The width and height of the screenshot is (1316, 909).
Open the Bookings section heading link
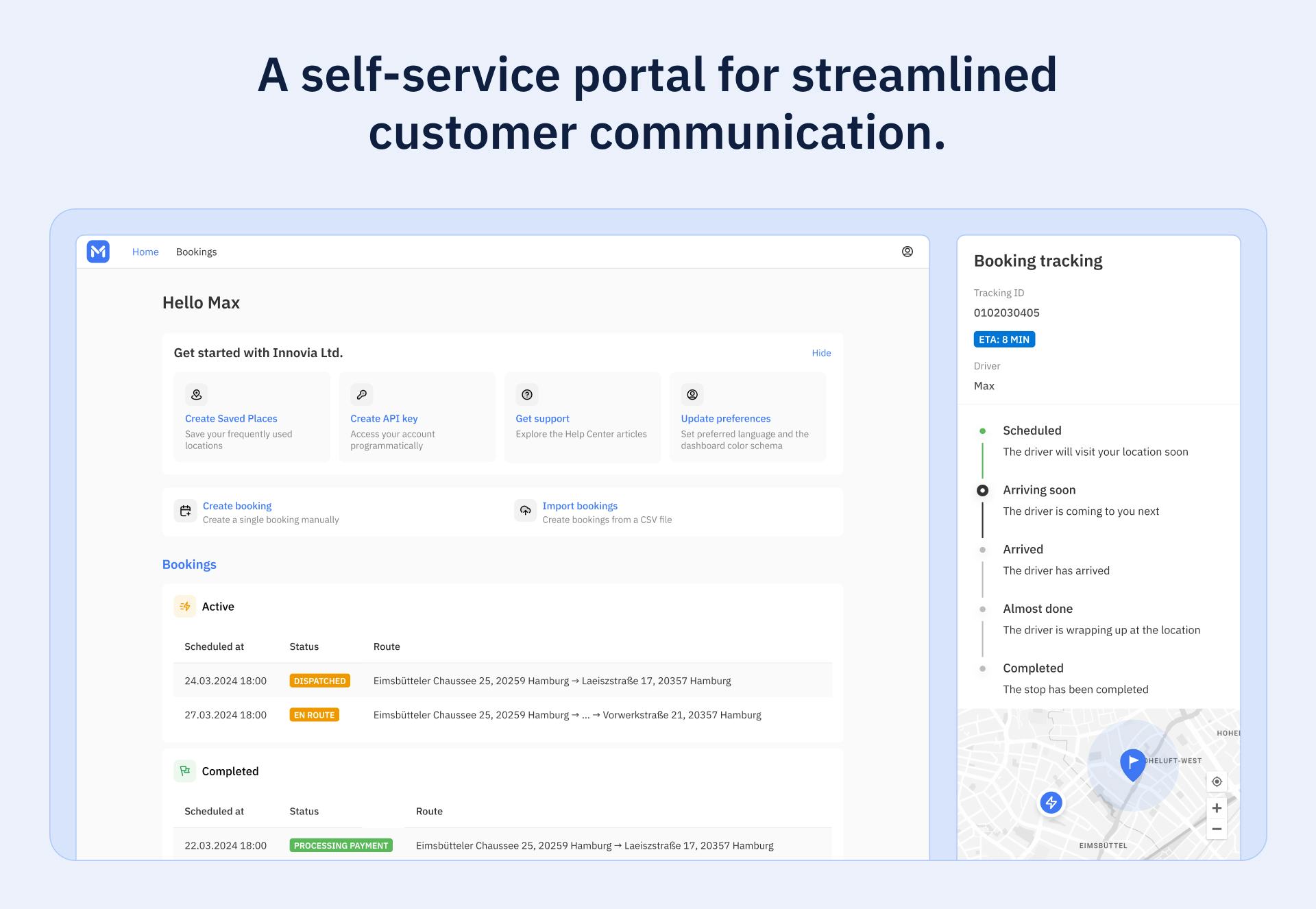(x=189, y=564)
